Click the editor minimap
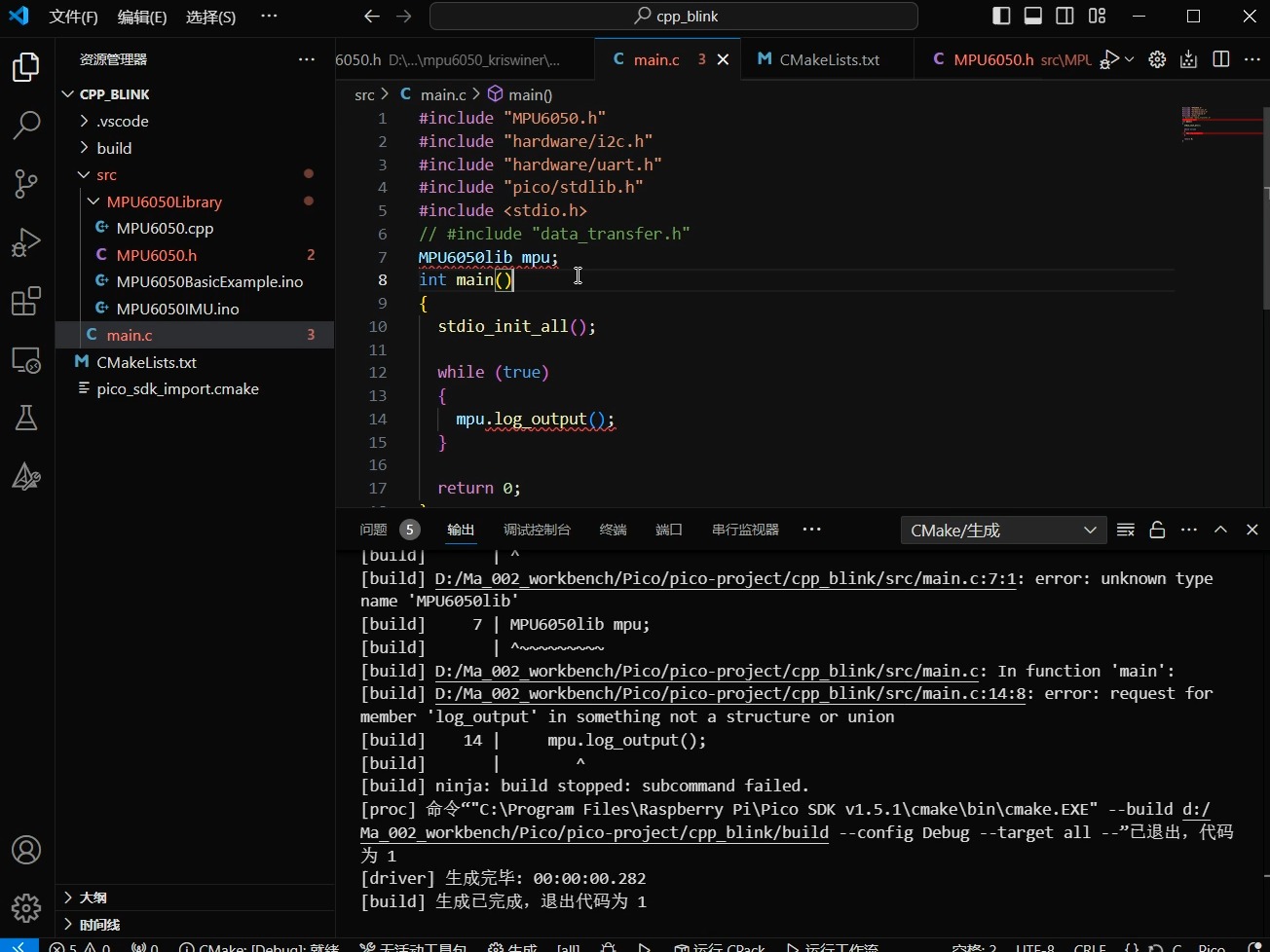Viewport: 1270px width, 952px height. tap(1221, 125)
